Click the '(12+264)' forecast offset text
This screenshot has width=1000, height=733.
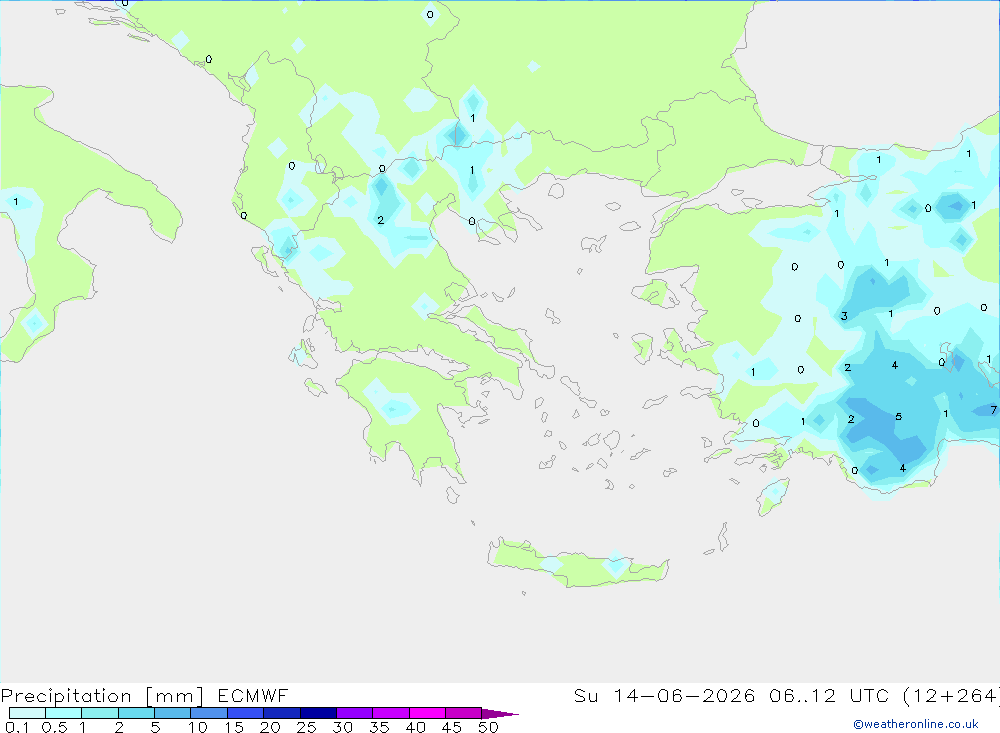951,695
